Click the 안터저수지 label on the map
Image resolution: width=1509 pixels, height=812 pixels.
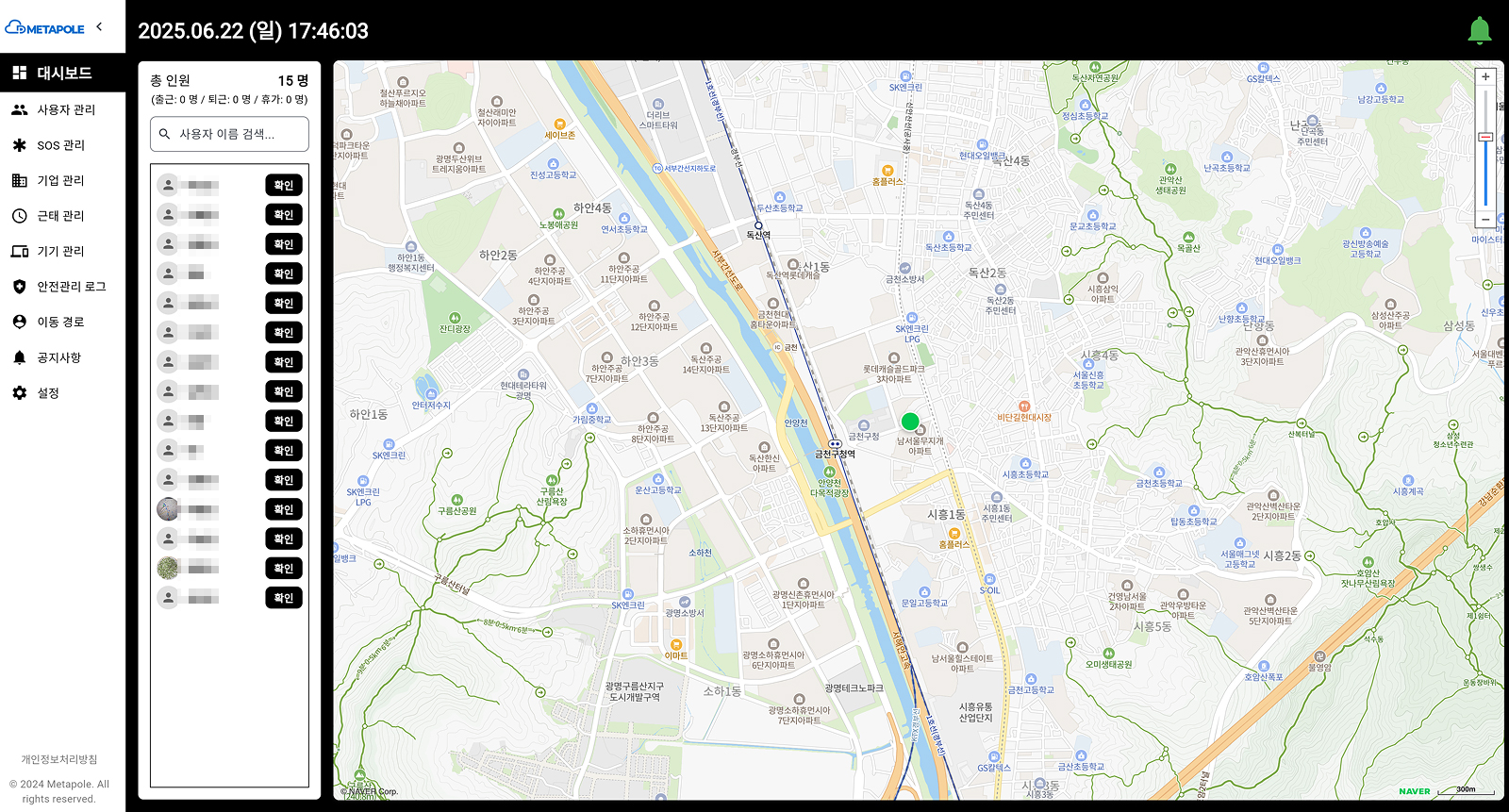pyautogui.click(x=431, y=406)
